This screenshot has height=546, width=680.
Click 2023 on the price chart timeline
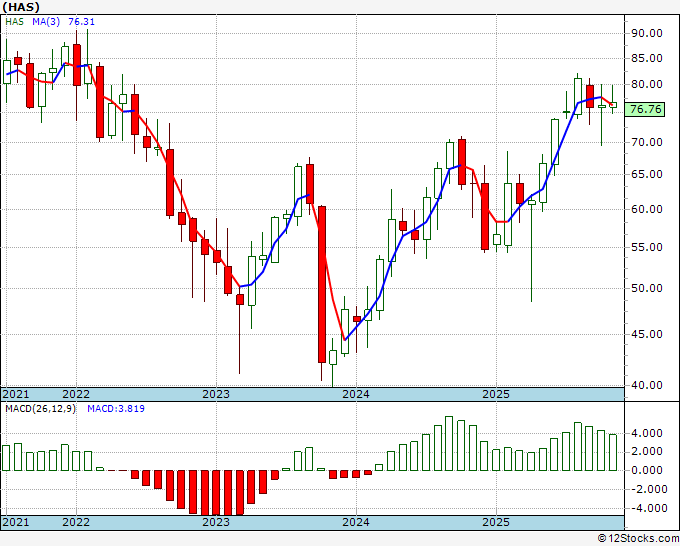[216, 394]
